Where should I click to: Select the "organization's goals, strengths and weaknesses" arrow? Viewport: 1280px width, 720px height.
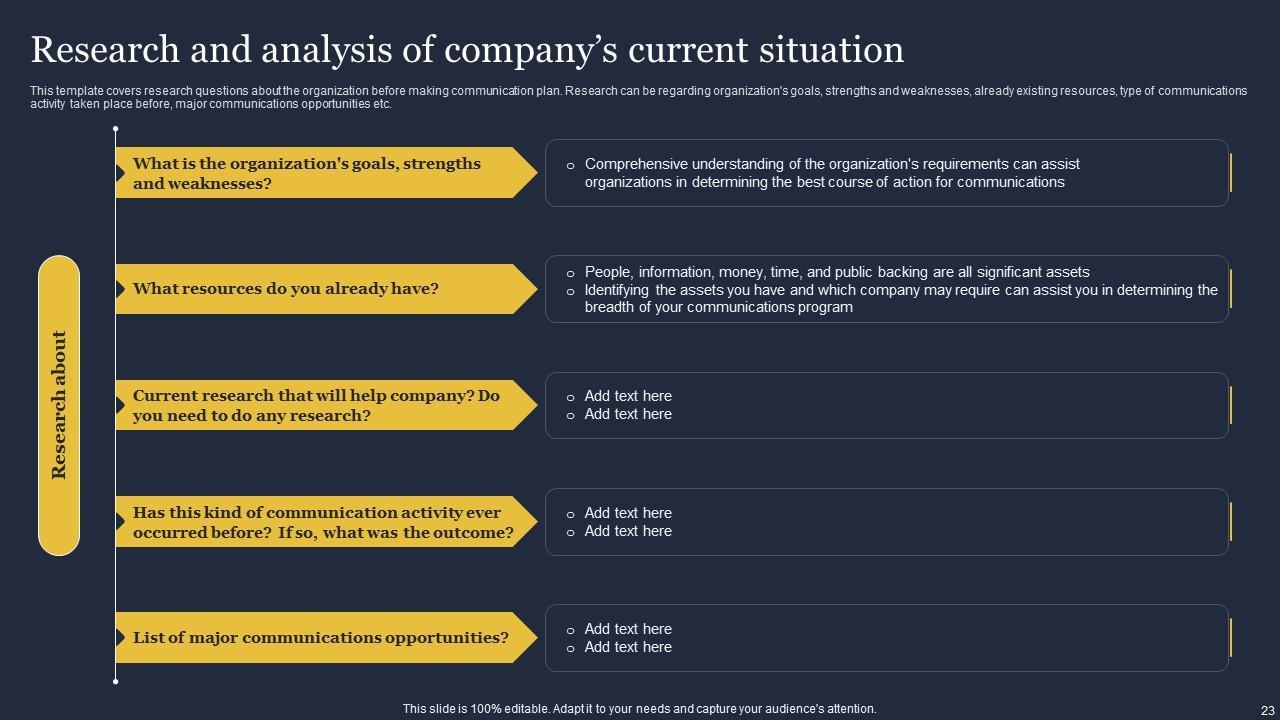click(320, 173)
